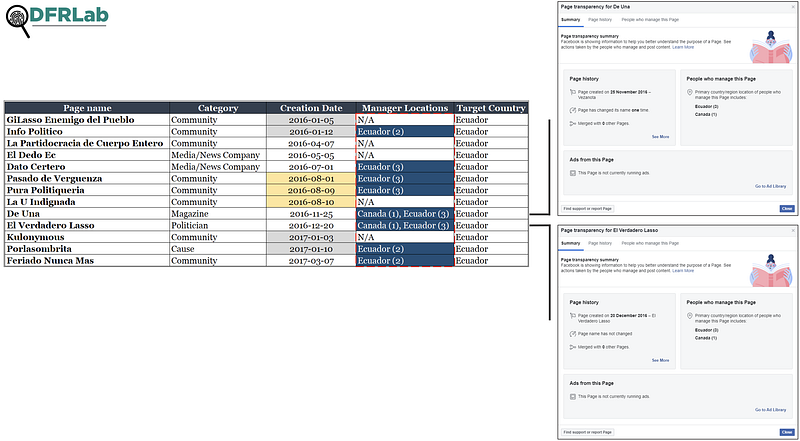Click See More in El Verdadero Lasso page history

[660, 360]
